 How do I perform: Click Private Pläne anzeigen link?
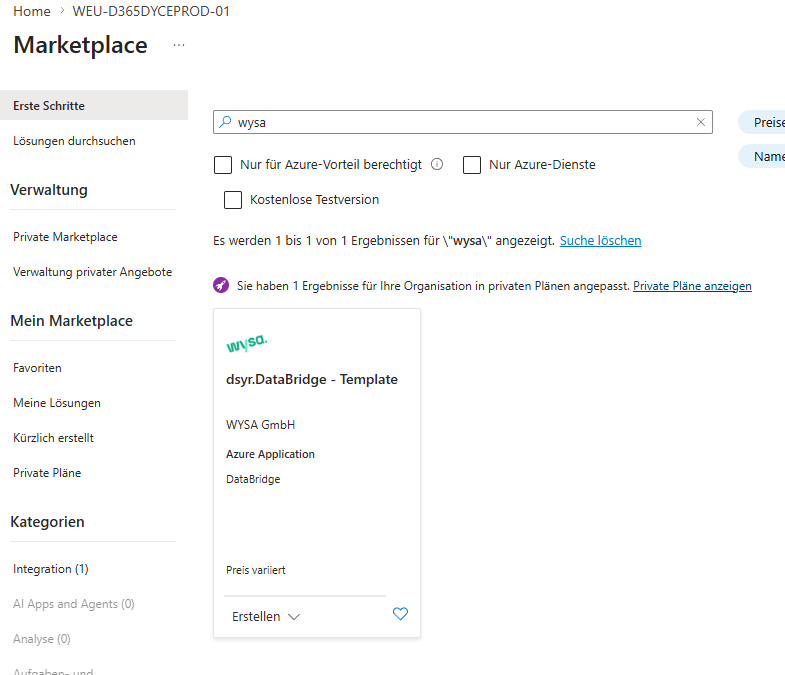(692, 285)
